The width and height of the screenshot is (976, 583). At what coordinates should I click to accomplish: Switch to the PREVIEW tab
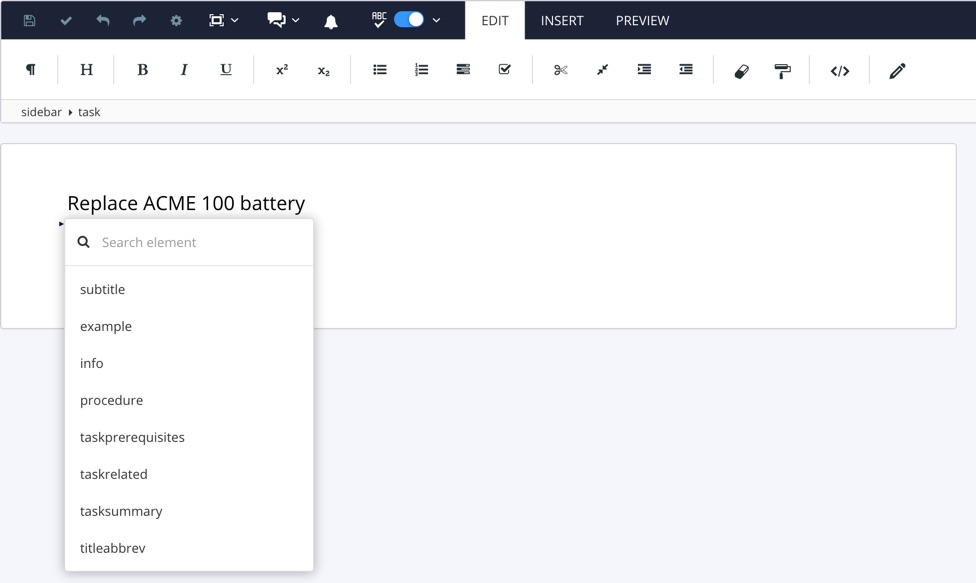642,20
